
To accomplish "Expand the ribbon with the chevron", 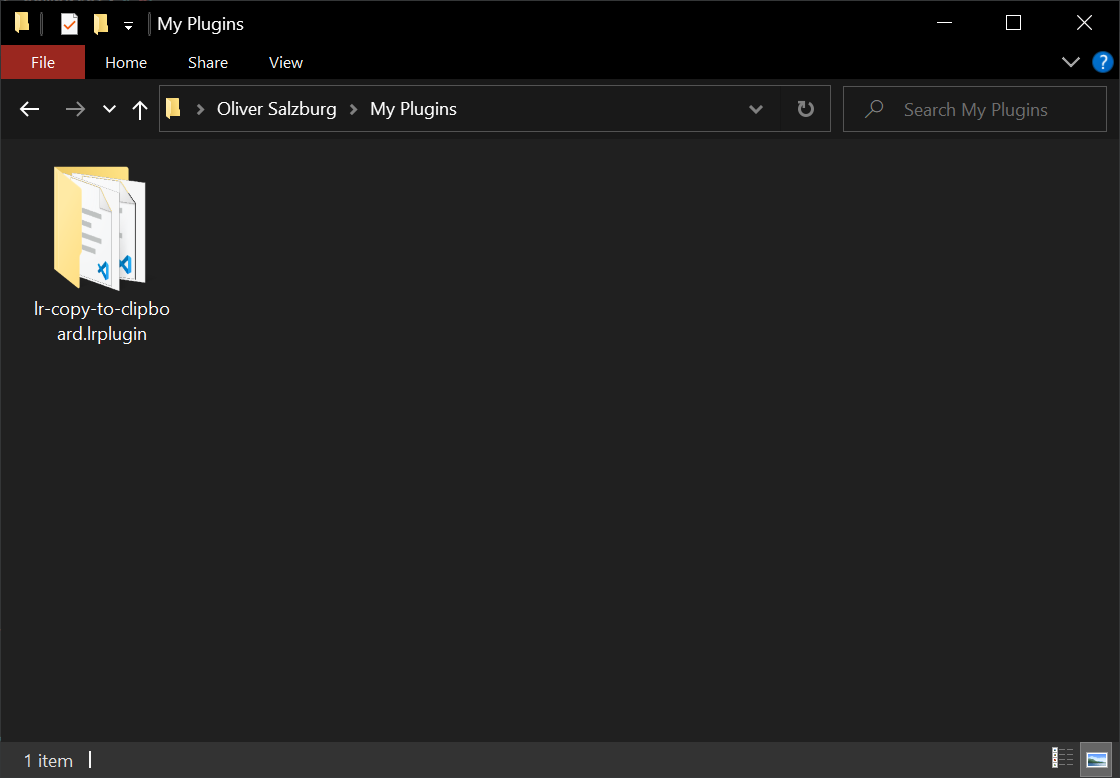I will (x=1071, y=62).
